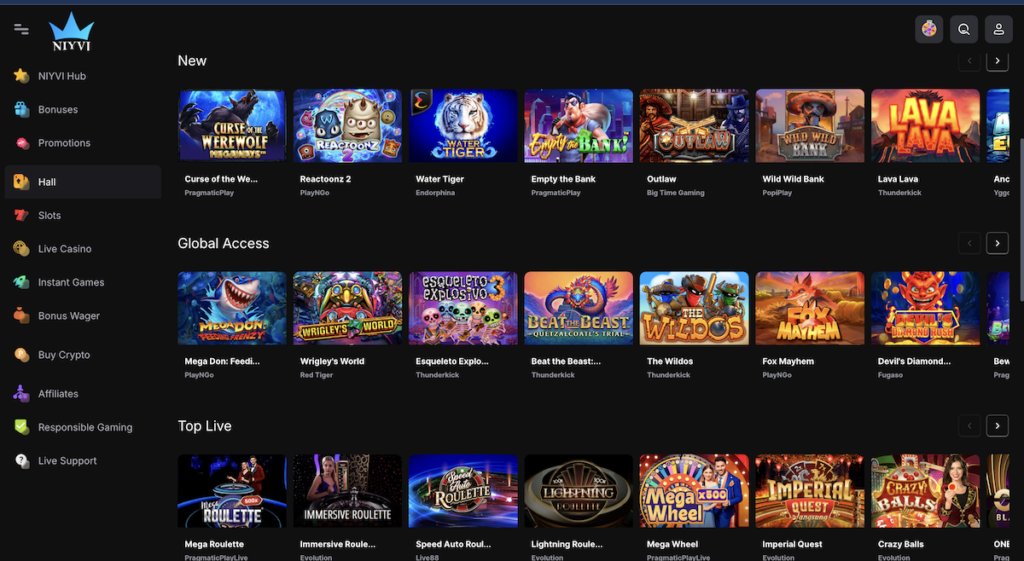Open Lightning Roulette thumbnail
The width and height of the screenshot is (1024, 561).
pyautogui.click(x=579, y=491)
